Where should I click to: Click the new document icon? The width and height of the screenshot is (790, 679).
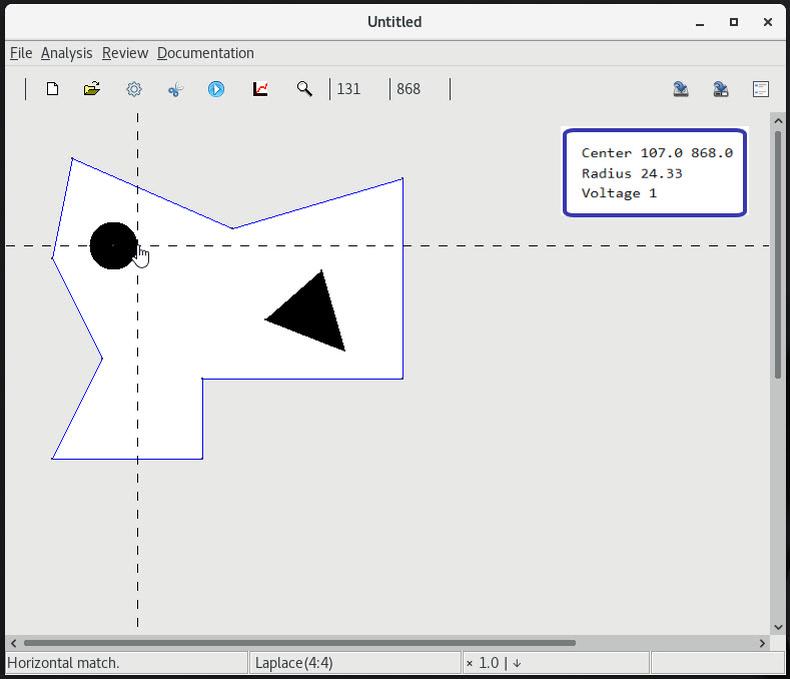click(x=52, y=89)
